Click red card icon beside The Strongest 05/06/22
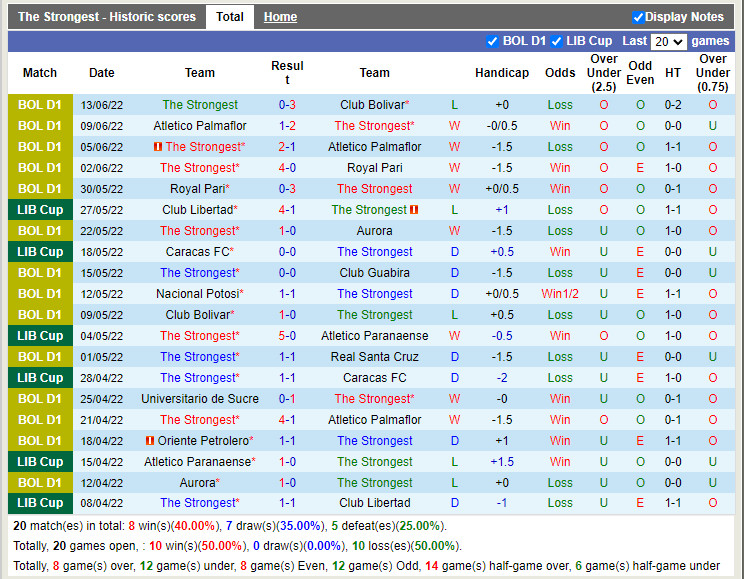The width and height of the screenshot is (744, 579). [158, 147]
